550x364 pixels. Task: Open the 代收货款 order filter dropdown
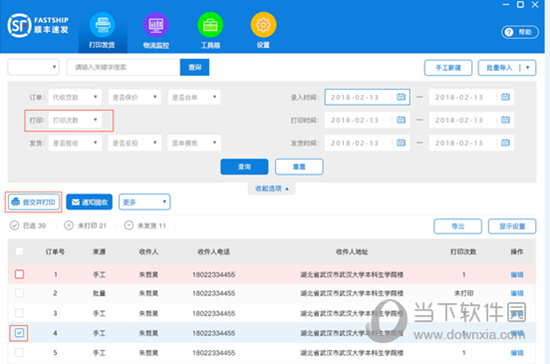pos(75,97)
